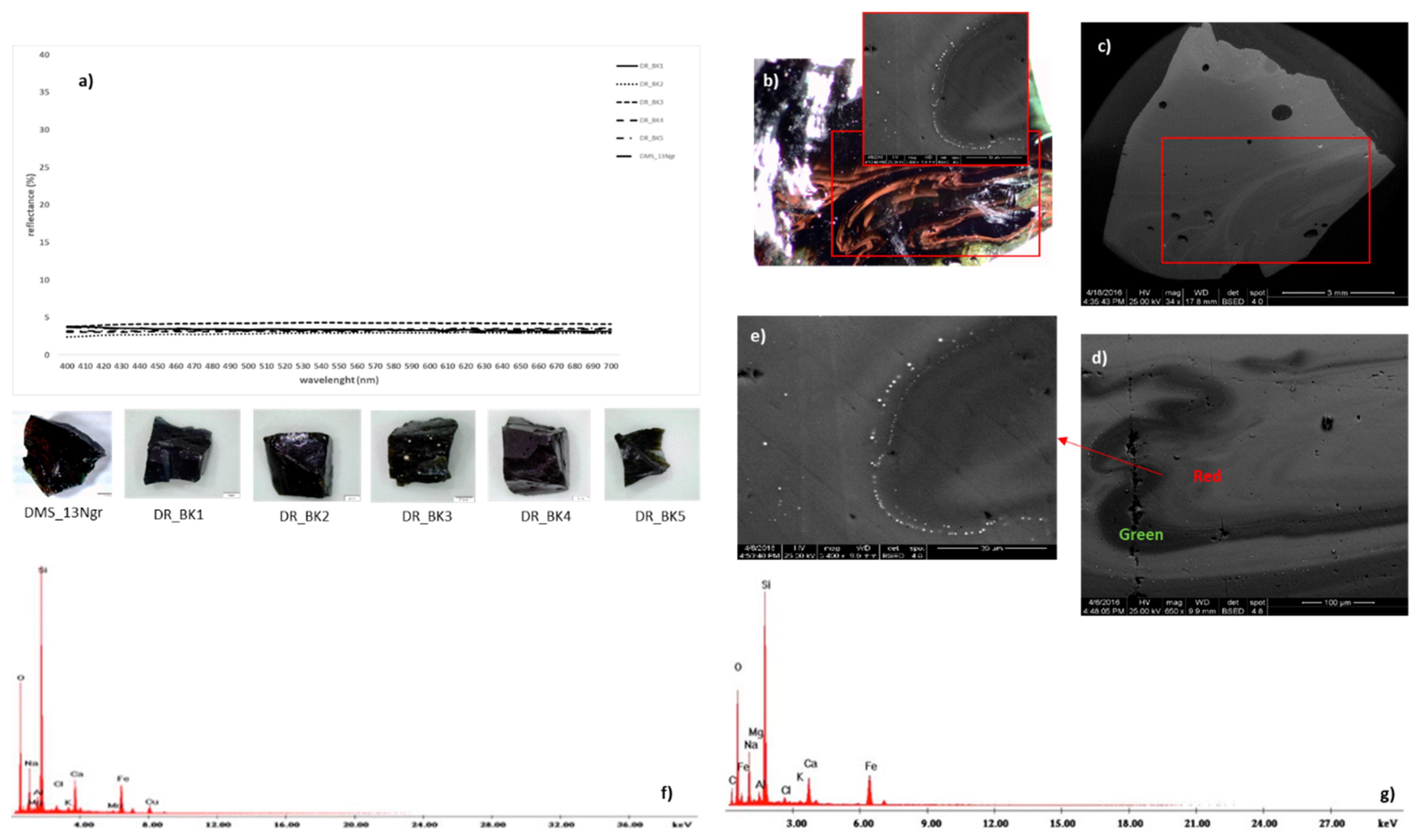Click the green 'Green' annotation label

click(x=1141, y=534)
